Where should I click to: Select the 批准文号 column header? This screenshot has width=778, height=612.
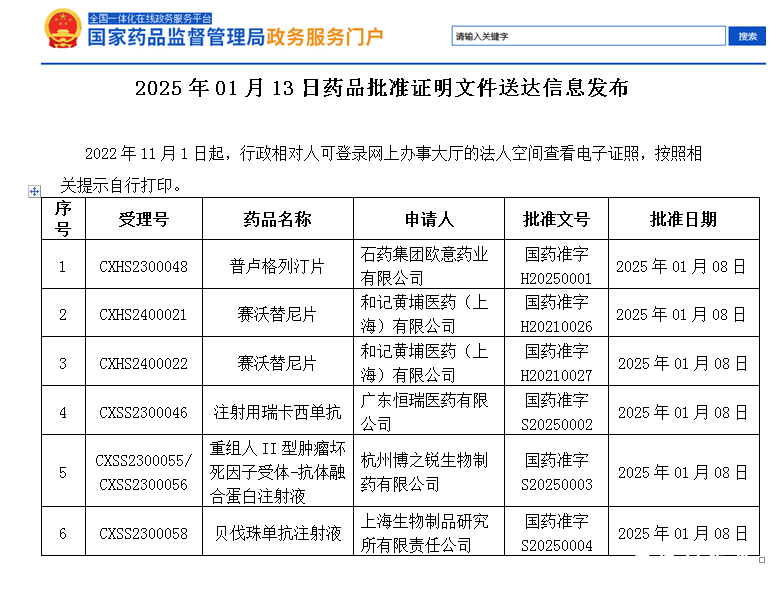click(556, 219)
